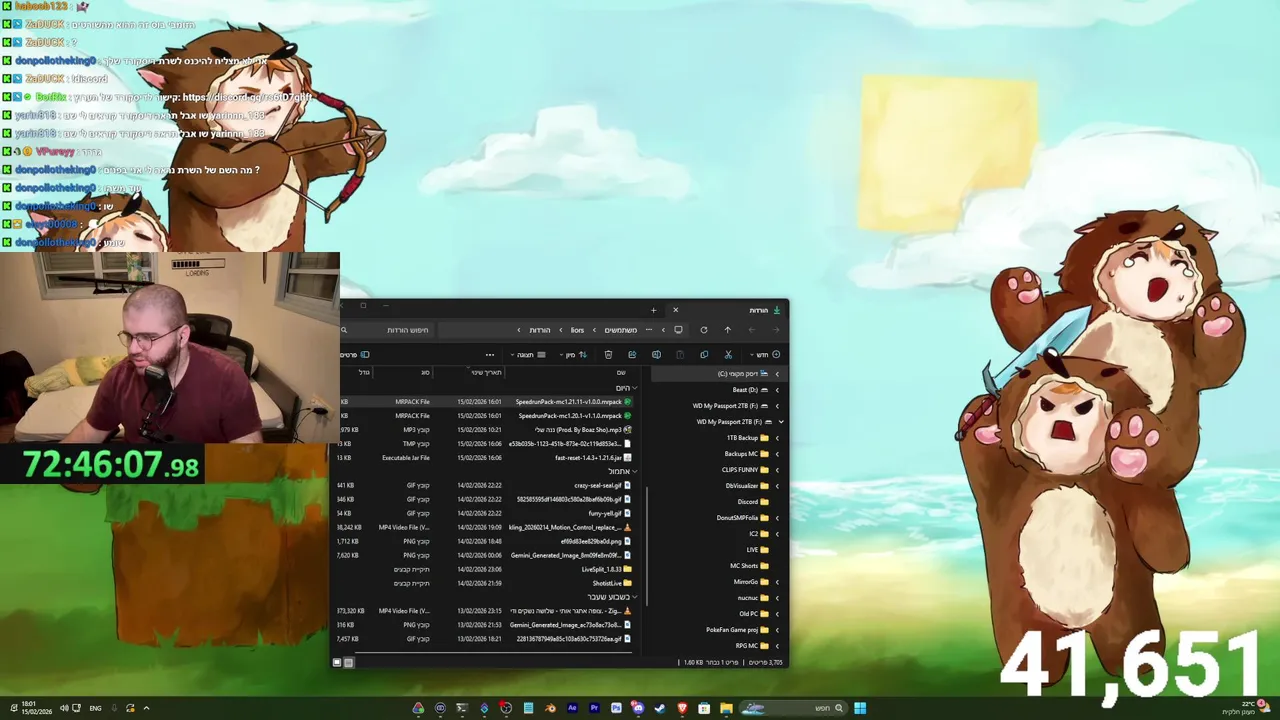Click the Share icon in Explorer toolbar
The width and height of the screenshot is (1280, 720).
pos(632,355)
